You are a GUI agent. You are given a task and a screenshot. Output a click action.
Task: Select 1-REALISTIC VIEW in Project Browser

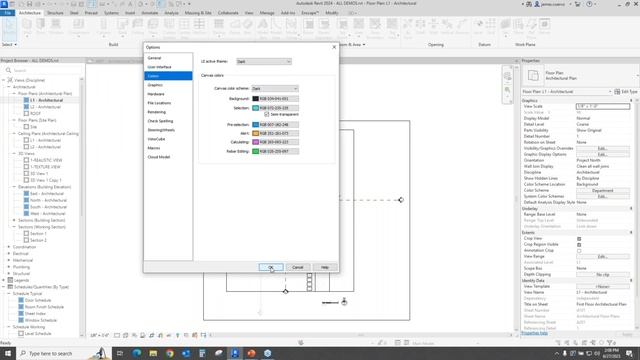point(46,160)
